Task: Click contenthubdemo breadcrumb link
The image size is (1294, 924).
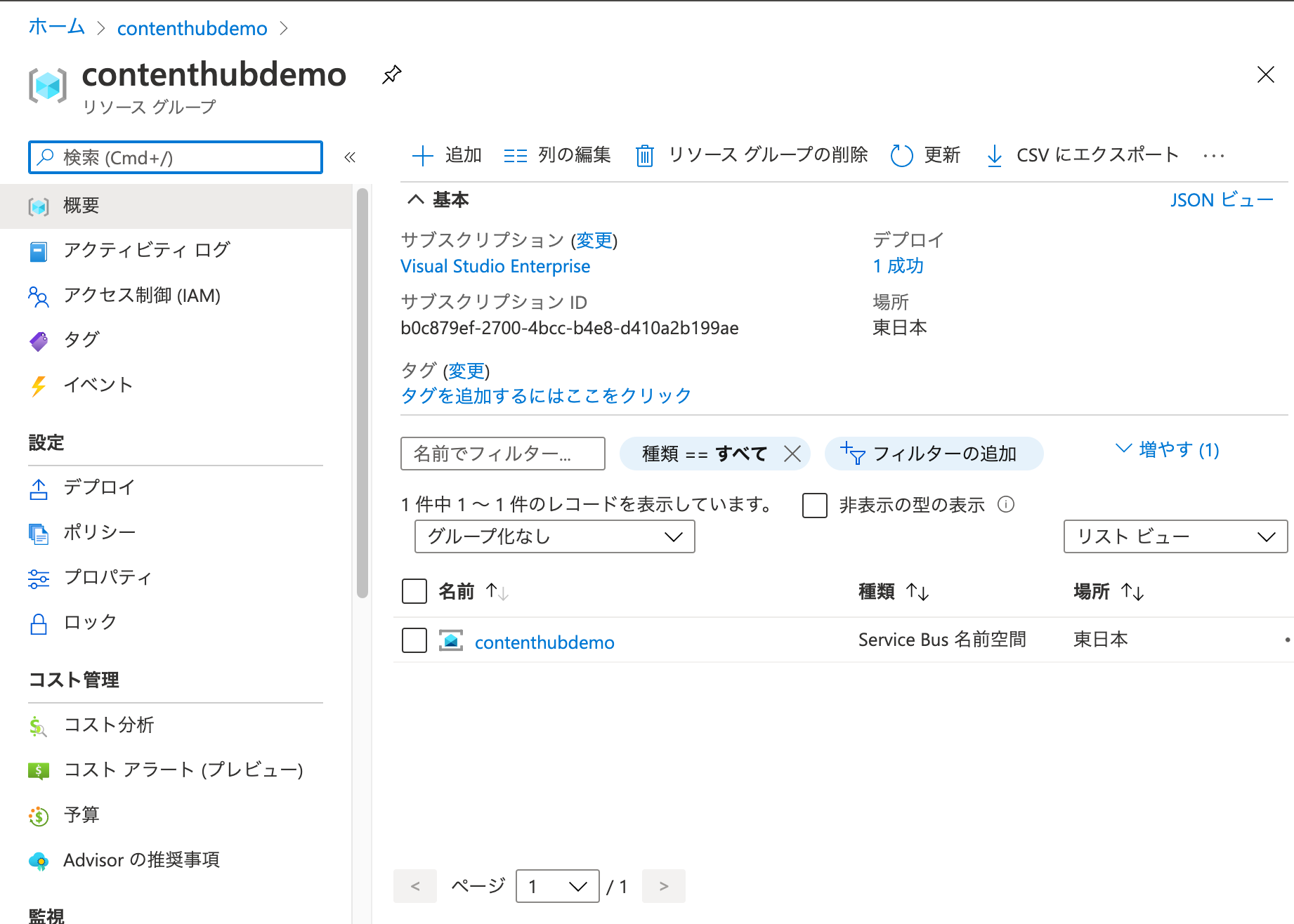Action: (192, 28)
